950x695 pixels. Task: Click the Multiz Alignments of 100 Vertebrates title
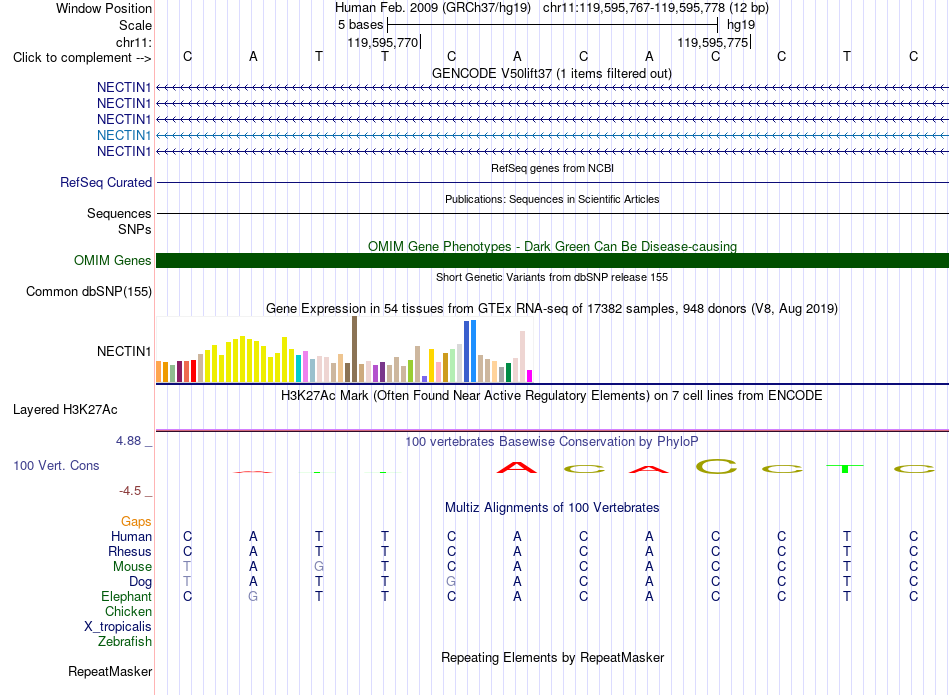tap(552, 507)
